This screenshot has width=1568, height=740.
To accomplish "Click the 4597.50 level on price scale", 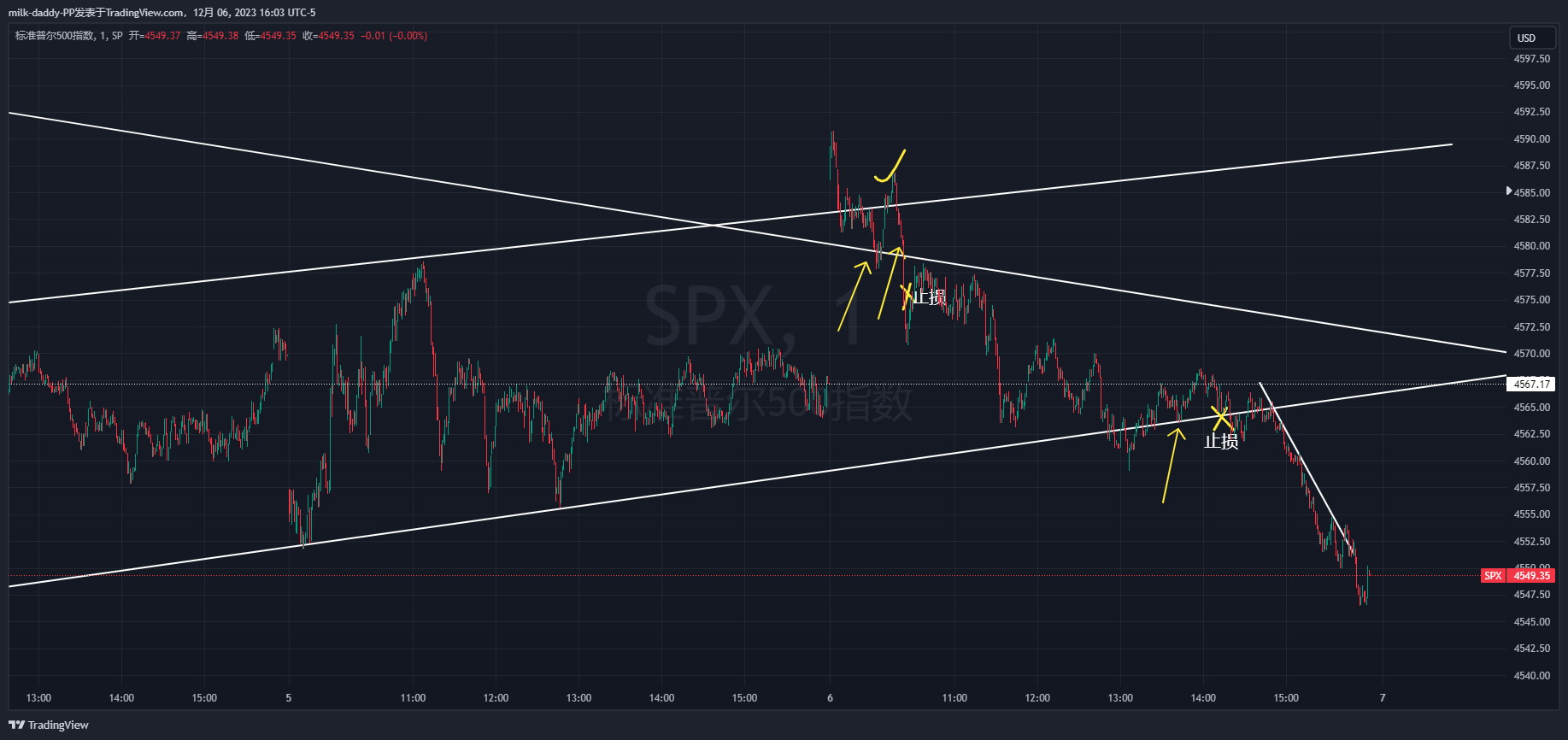I will coord(1531,59).
